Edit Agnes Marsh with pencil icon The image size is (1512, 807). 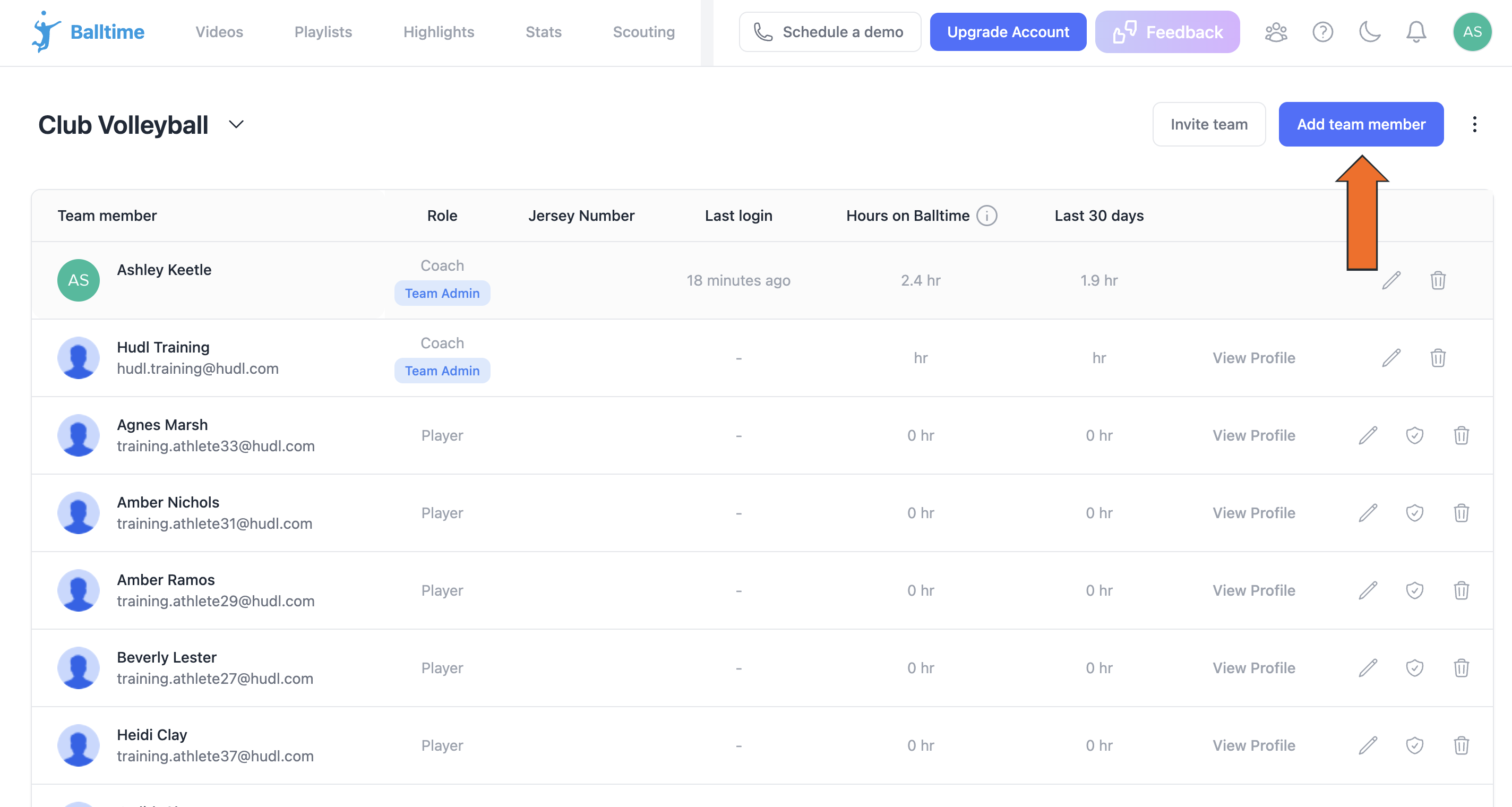click(x=1368, y=435)
